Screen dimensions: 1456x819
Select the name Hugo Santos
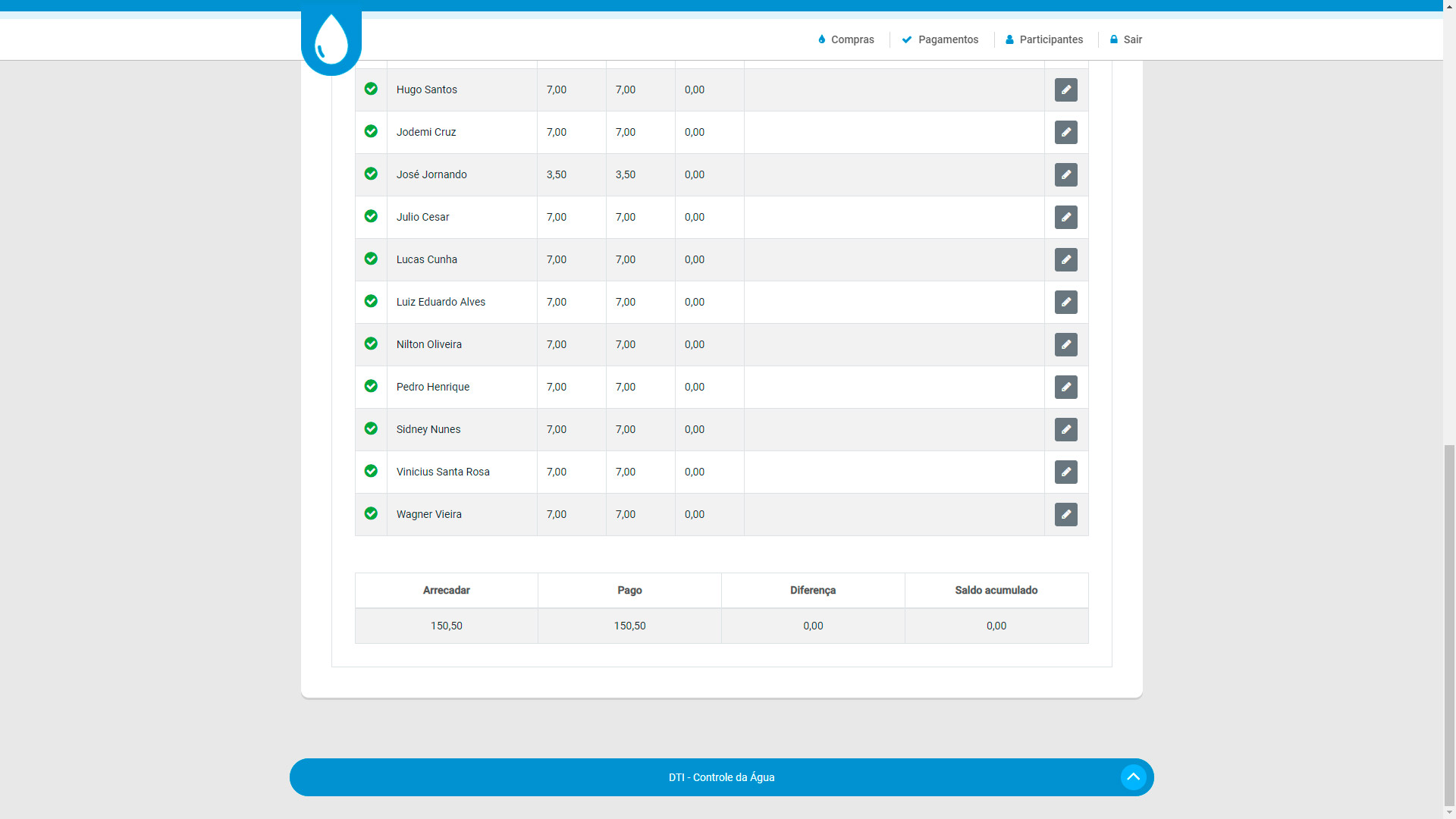tap(427, 89)
